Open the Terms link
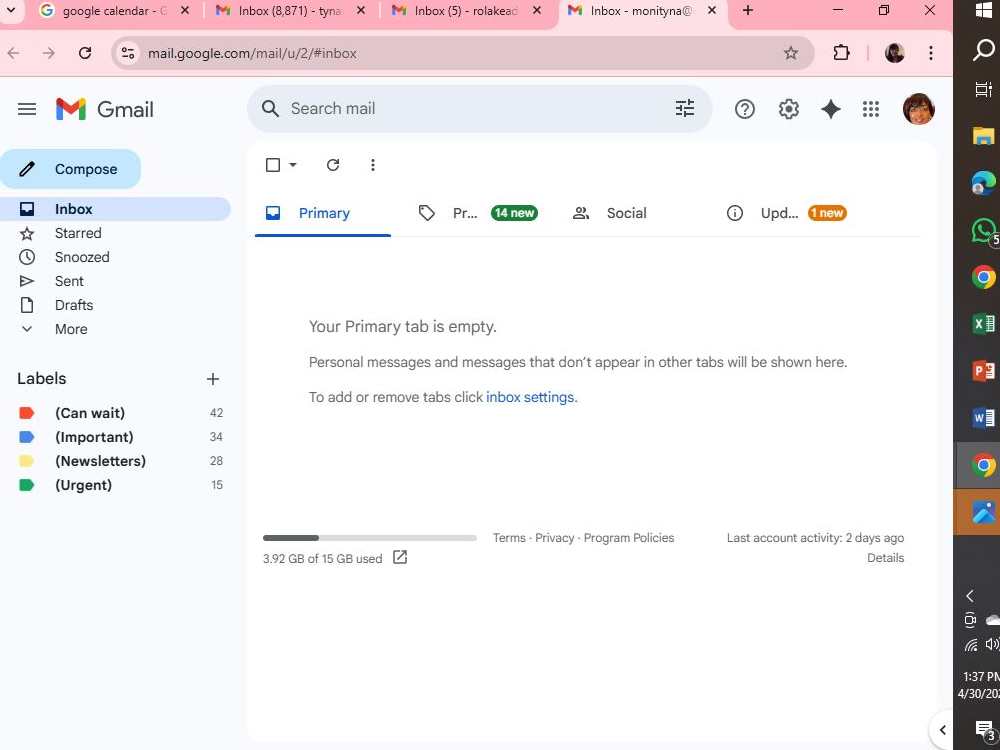1000x750 pixels. pos(509,538)
